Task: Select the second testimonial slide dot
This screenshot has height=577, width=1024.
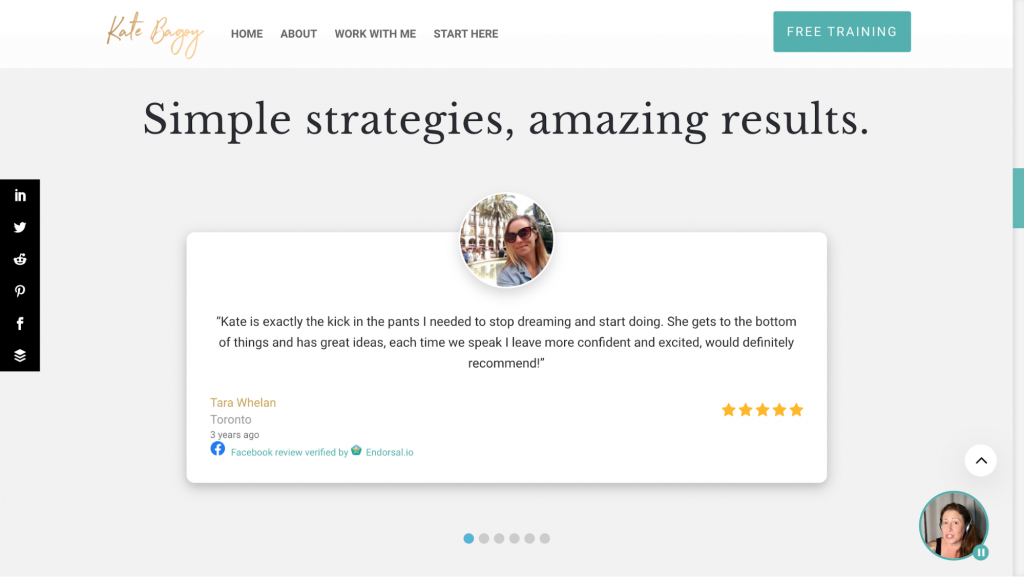Action: [484, 538]
